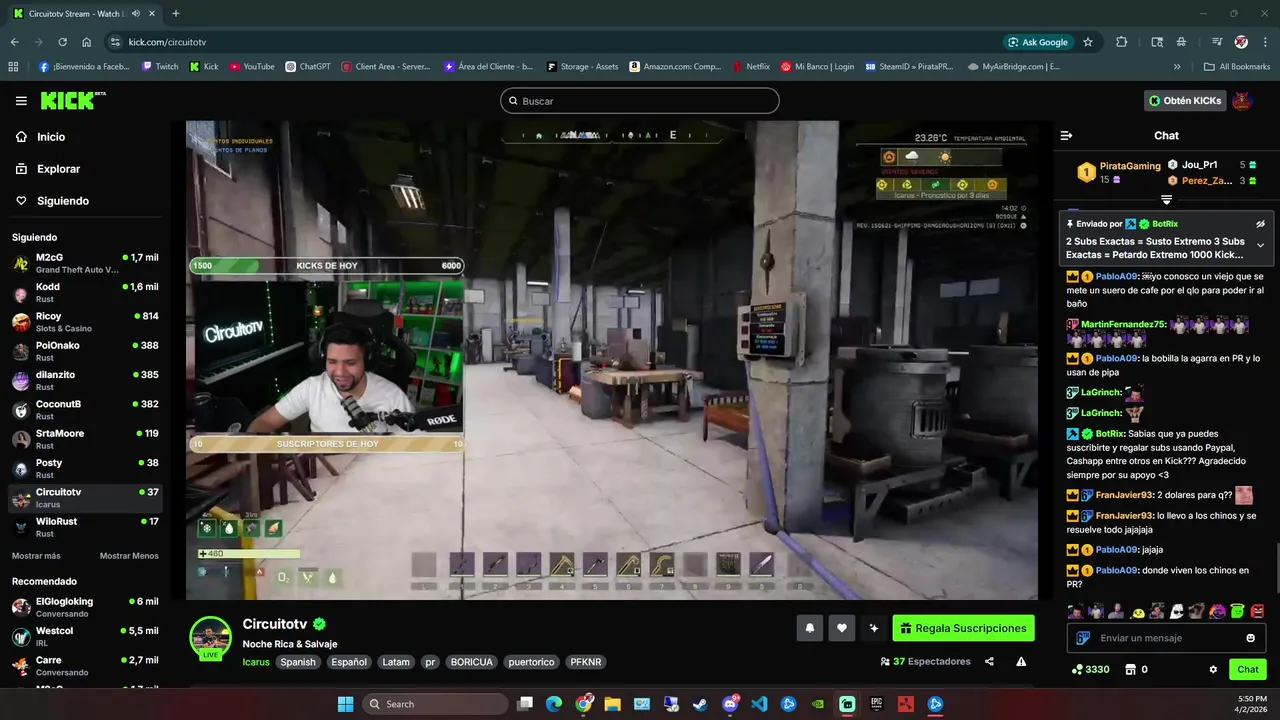Click the Buscar search field
Screen dimensions: 1280x720
[640, 101]
